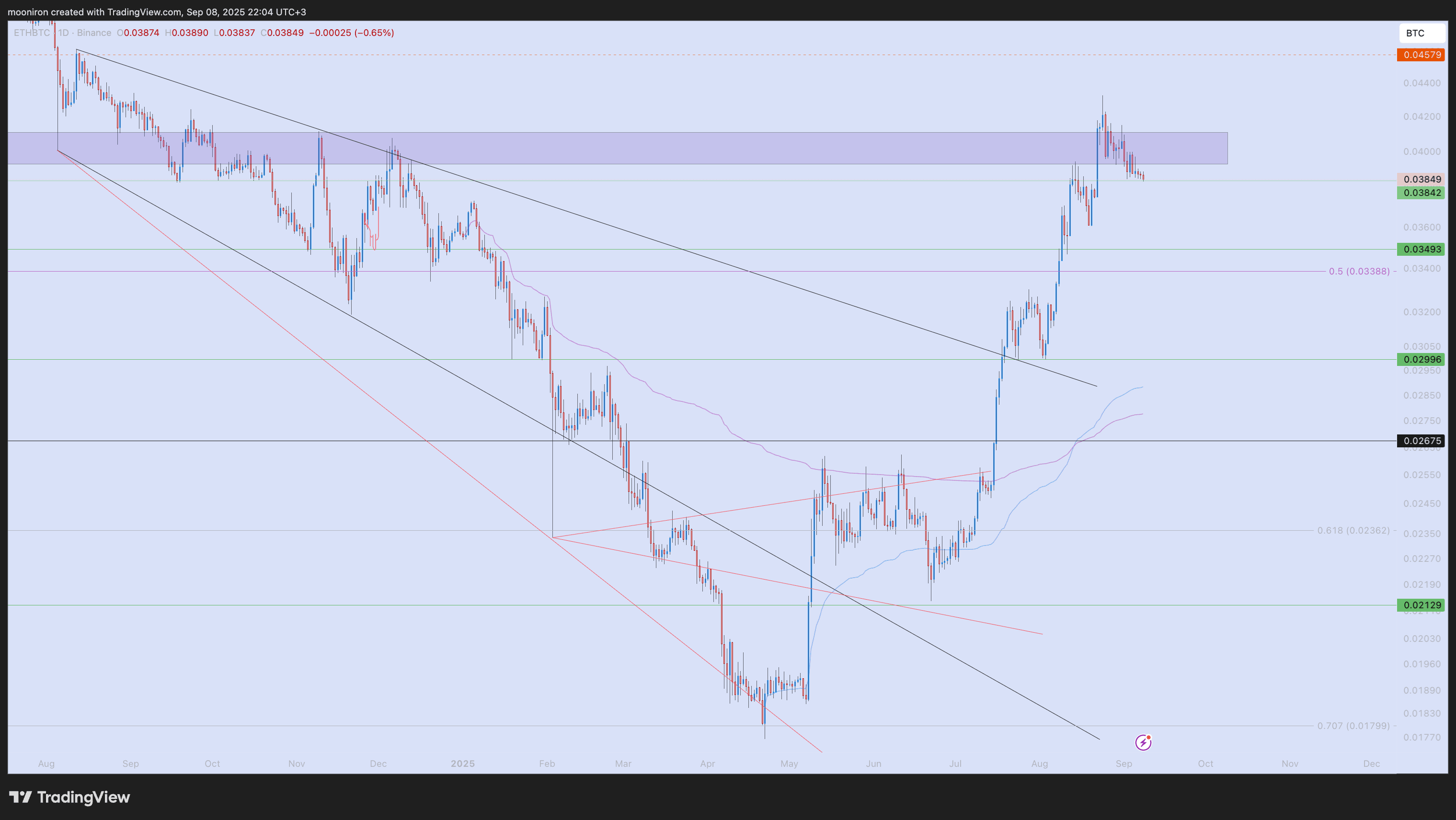Click the May label on the time axis
Screen dimensions: 1456x820
coord(789,763)
